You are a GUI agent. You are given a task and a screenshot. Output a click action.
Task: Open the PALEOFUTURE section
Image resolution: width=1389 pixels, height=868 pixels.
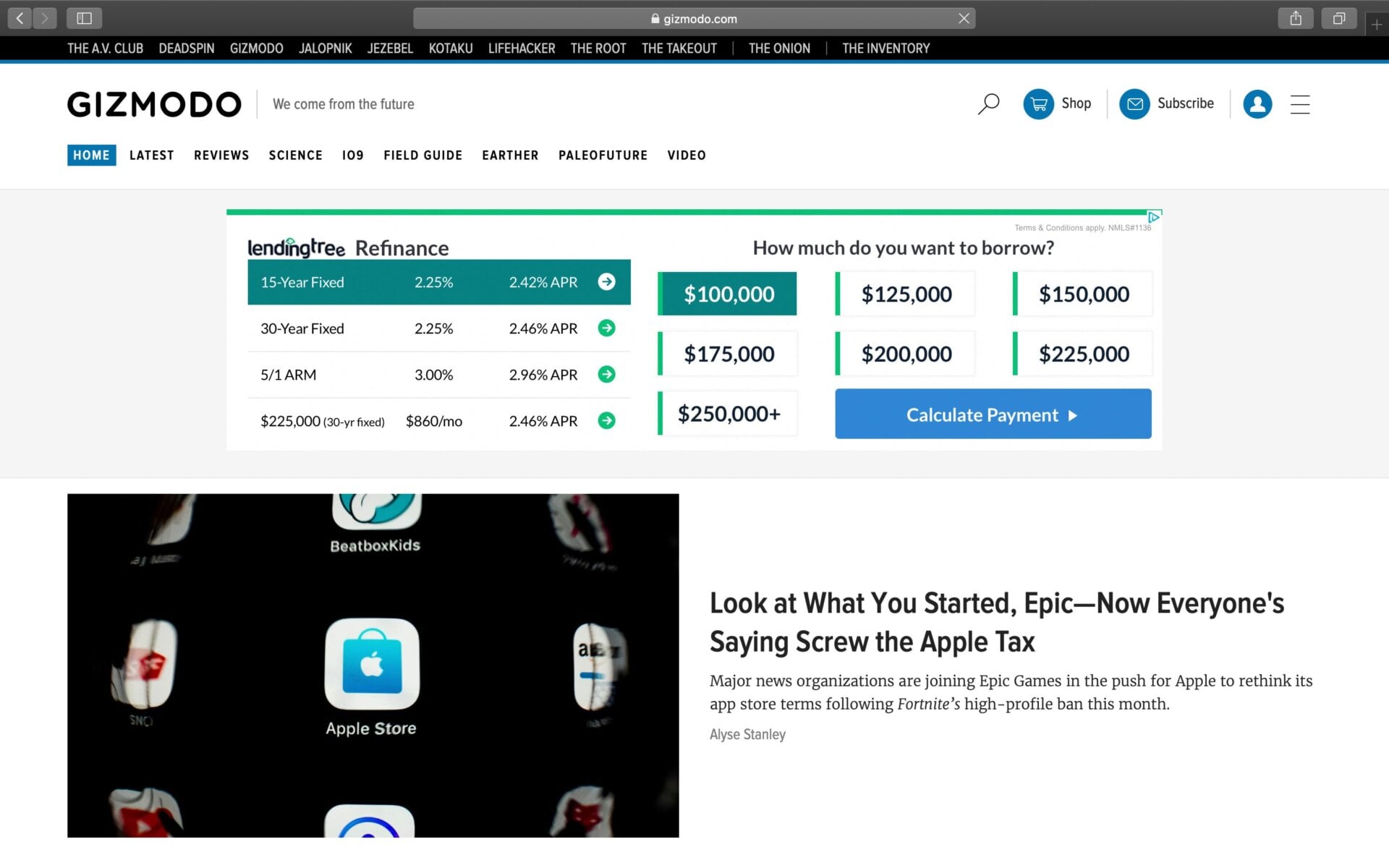[x=603, y=155]
